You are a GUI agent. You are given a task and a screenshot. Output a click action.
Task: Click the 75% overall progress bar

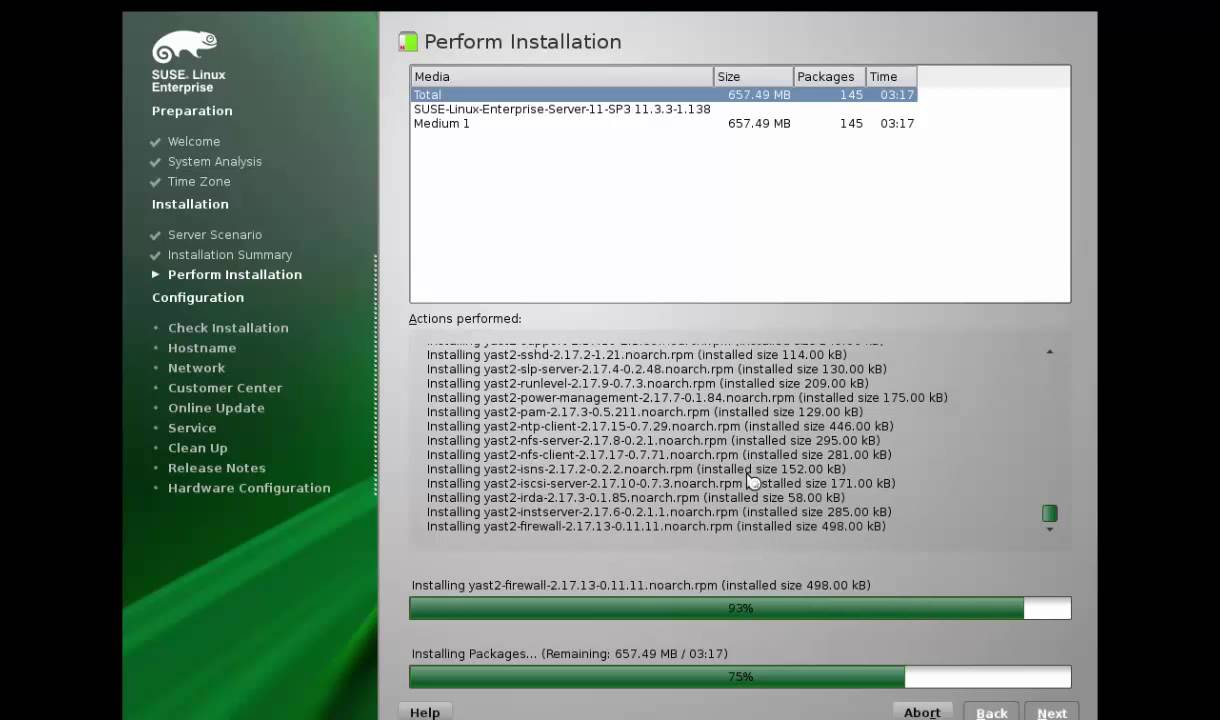[x=740, y=677]
